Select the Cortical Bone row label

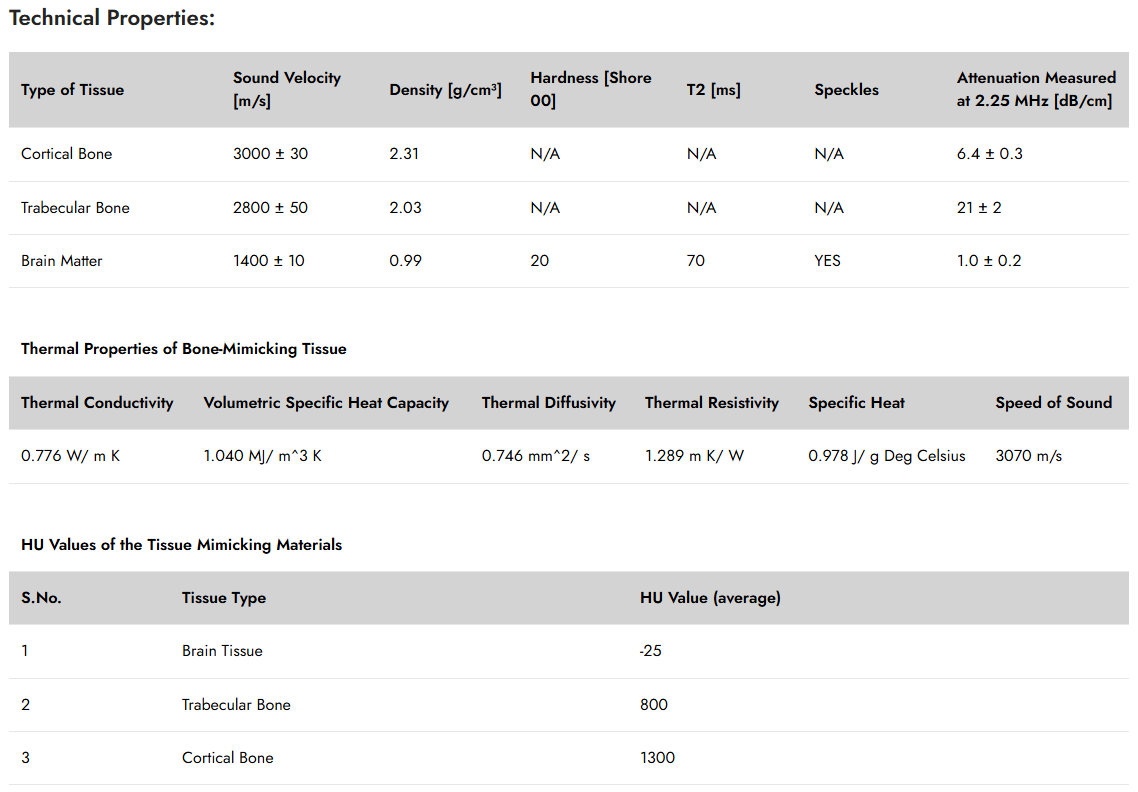(x=67, y=154)
